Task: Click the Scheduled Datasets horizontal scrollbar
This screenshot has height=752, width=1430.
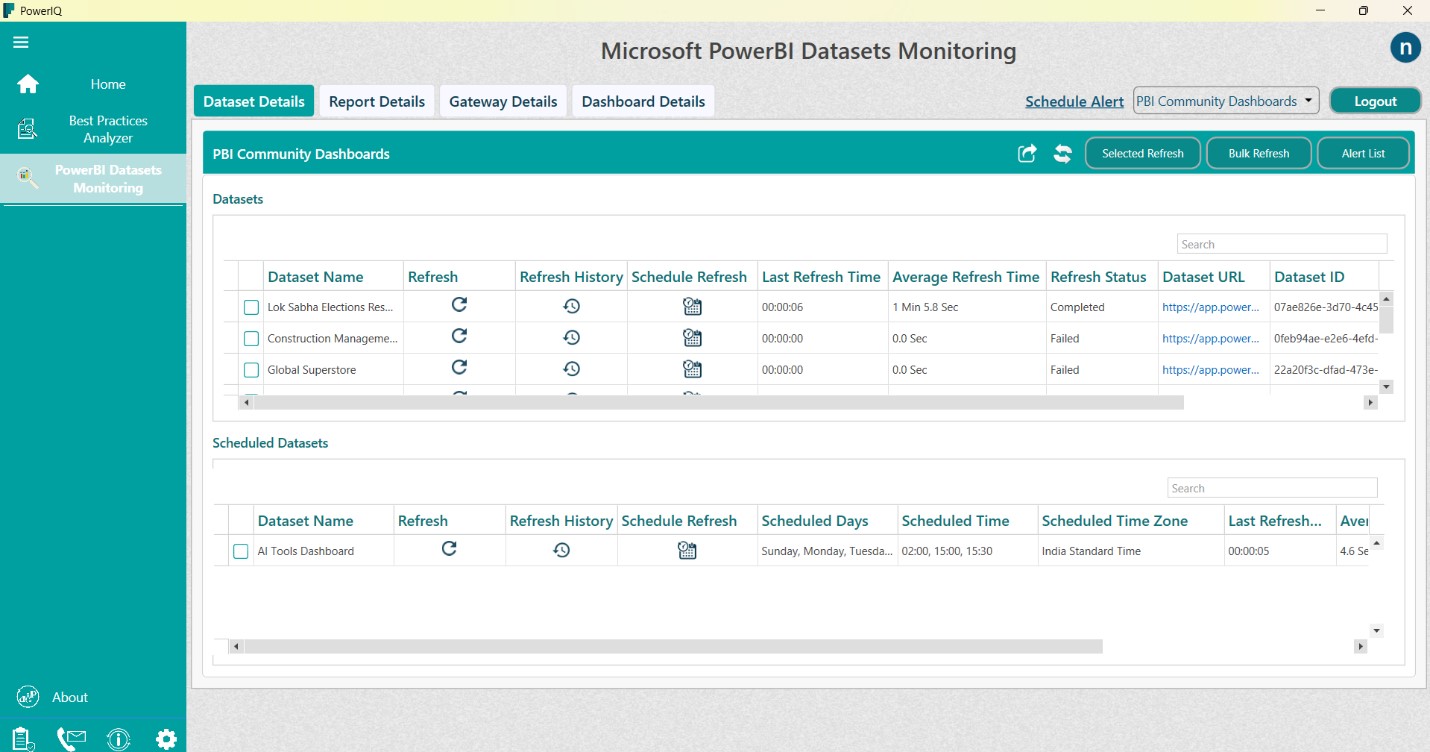Action: pyautogui.click(x=674, y=646)
